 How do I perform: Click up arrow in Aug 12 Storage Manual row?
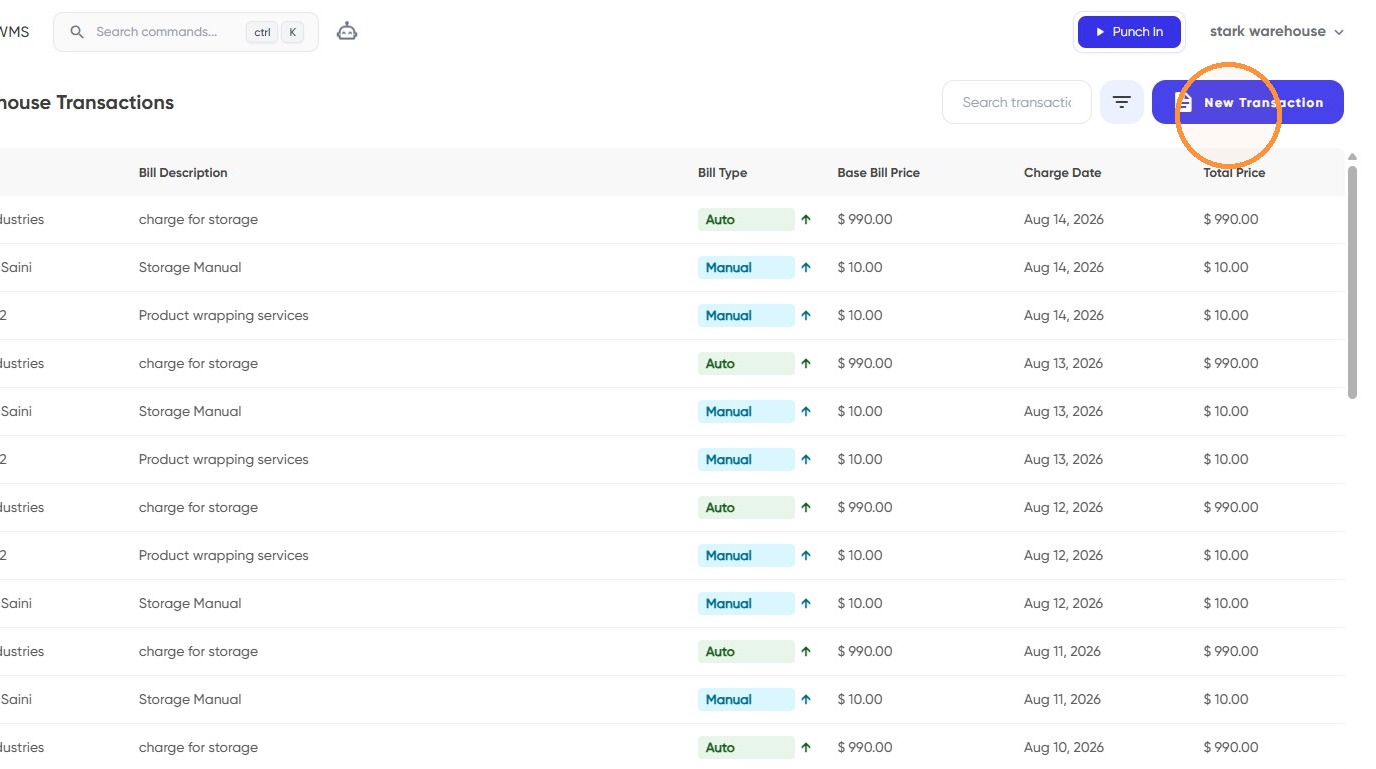[x=806, y=603]
